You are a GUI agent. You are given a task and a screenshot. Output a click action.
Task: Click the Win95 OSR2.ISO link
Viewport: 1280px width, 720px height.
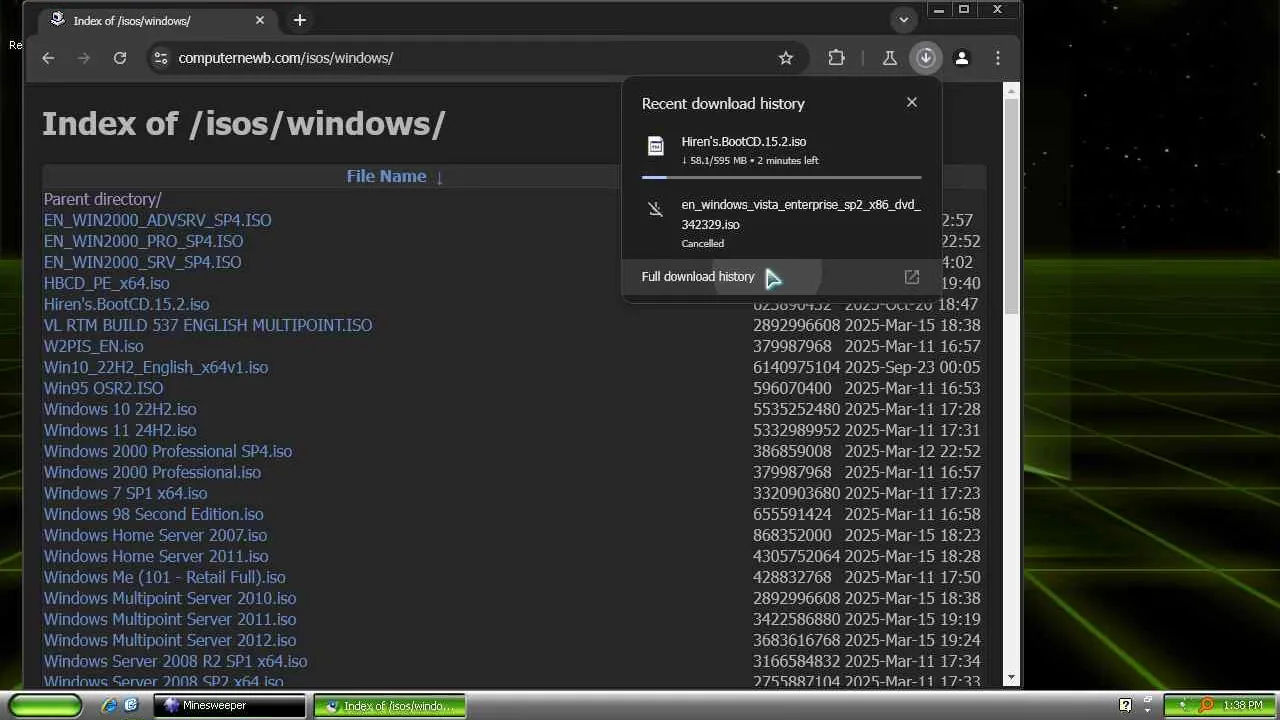click(x=103, y=388)
